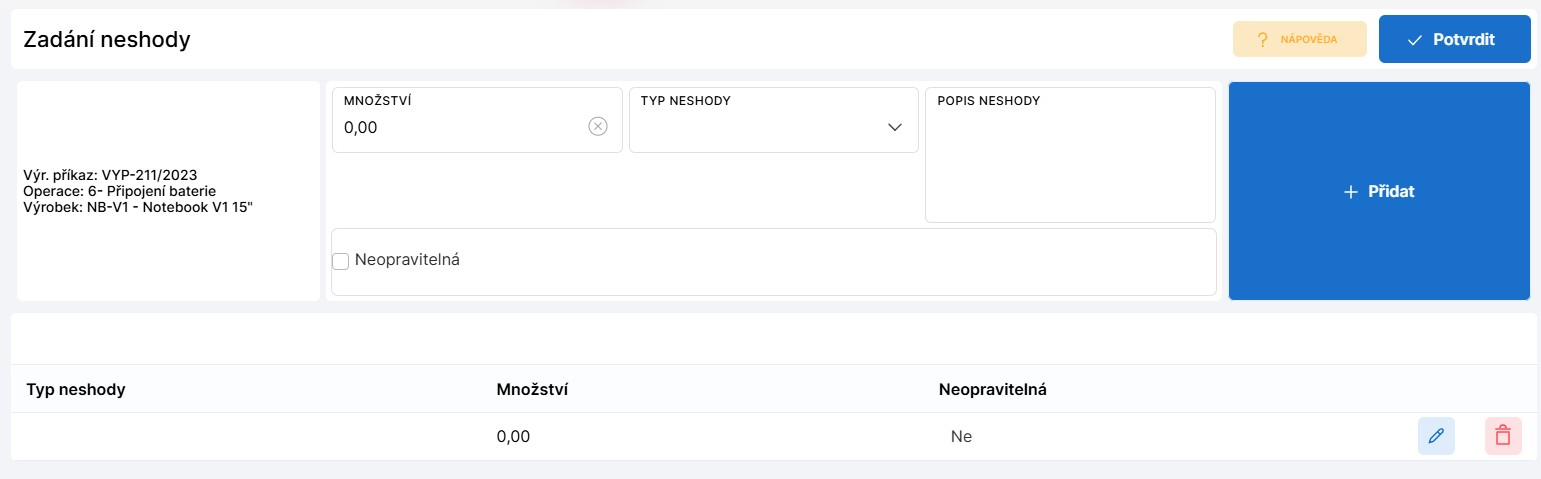Sort by the Typ neshody column header

tap(76, 389)
